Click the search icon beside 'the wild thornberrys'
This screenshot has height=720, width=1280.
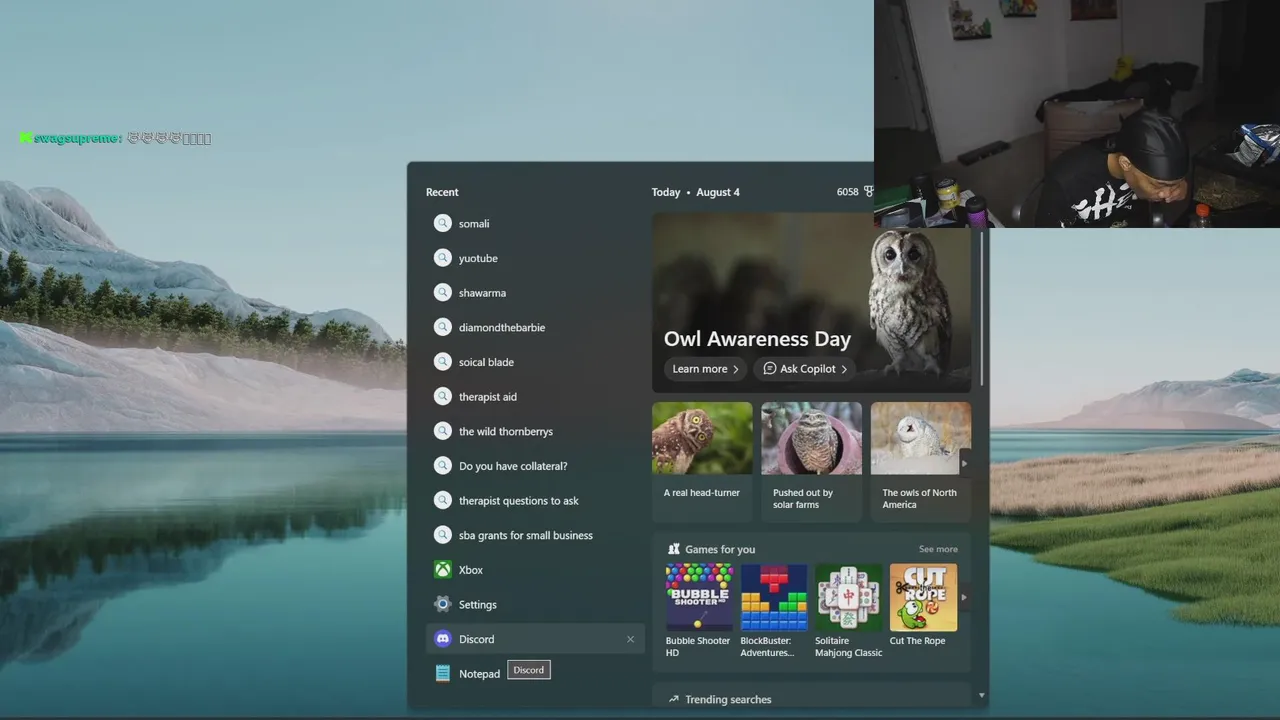point(442,431)
